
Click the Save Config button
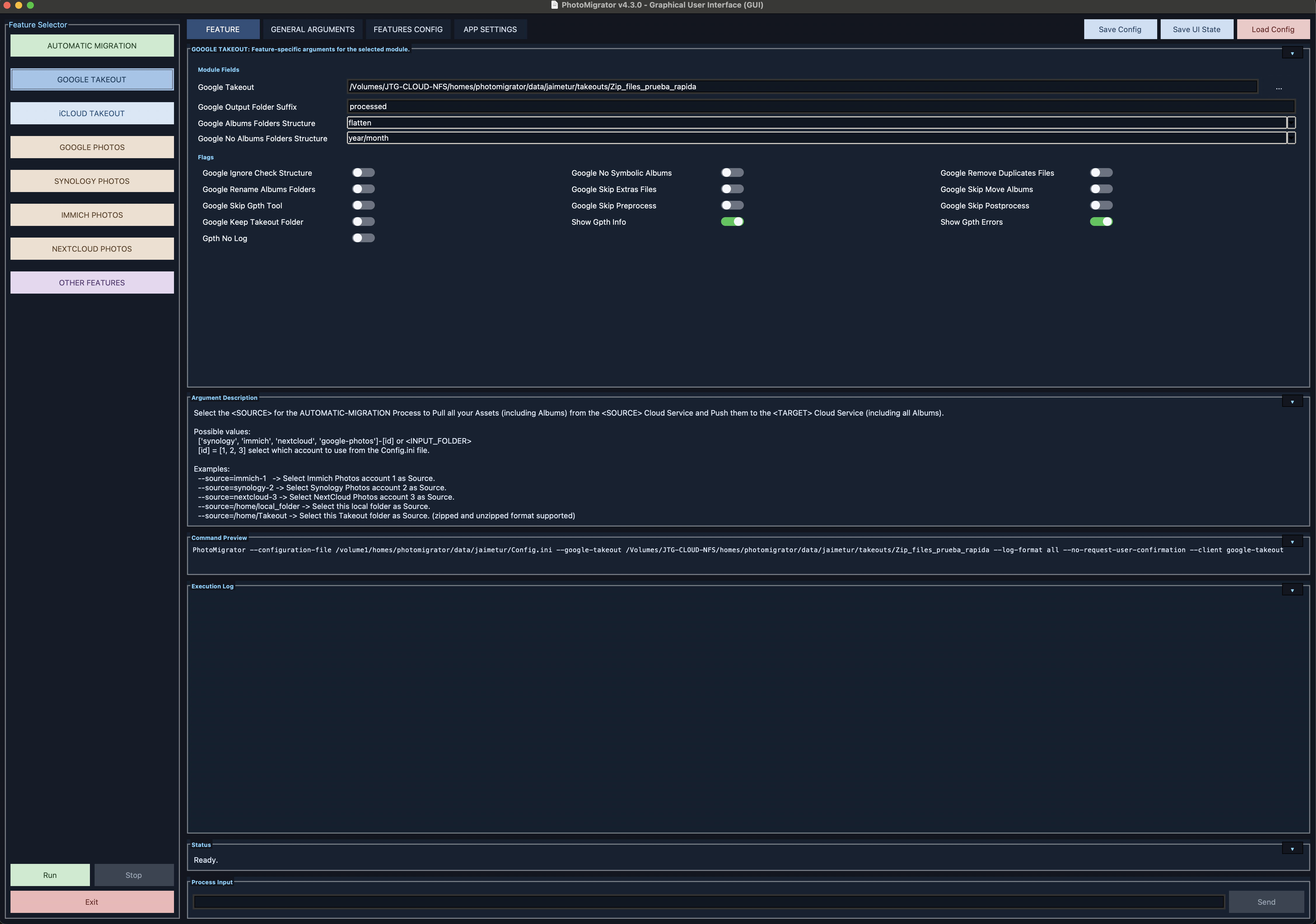[x=1120, y=29]
